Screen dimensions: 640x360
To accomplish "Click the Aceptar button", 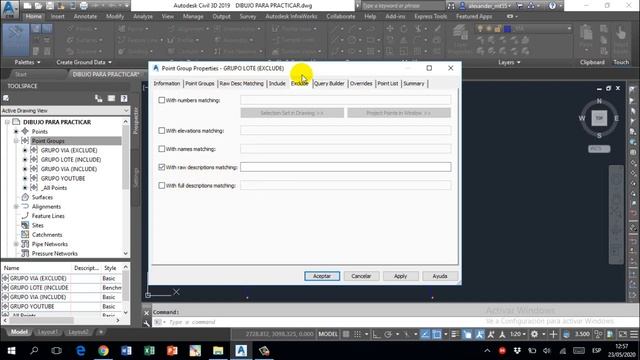I will pos(322,276).
